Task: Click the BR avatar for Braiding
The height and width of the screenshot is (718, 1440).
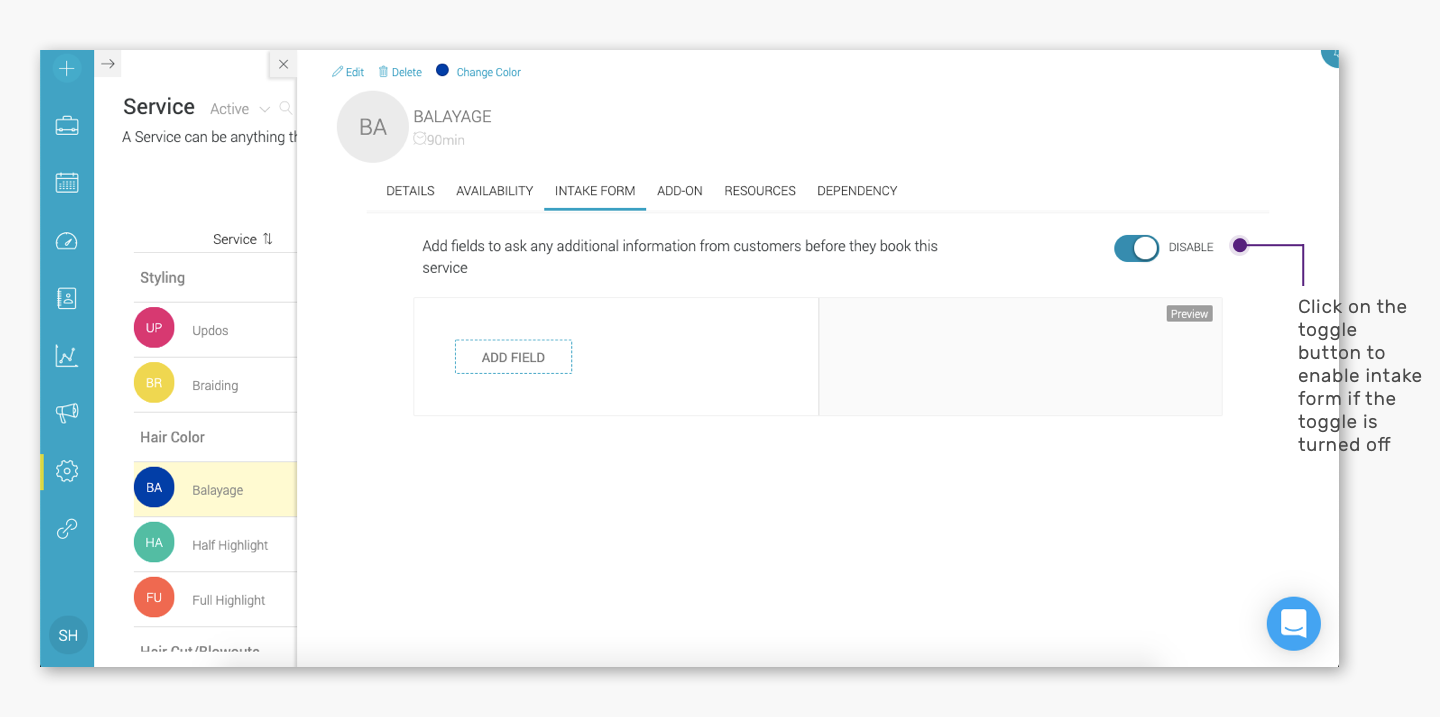Action: click(154, 383)
